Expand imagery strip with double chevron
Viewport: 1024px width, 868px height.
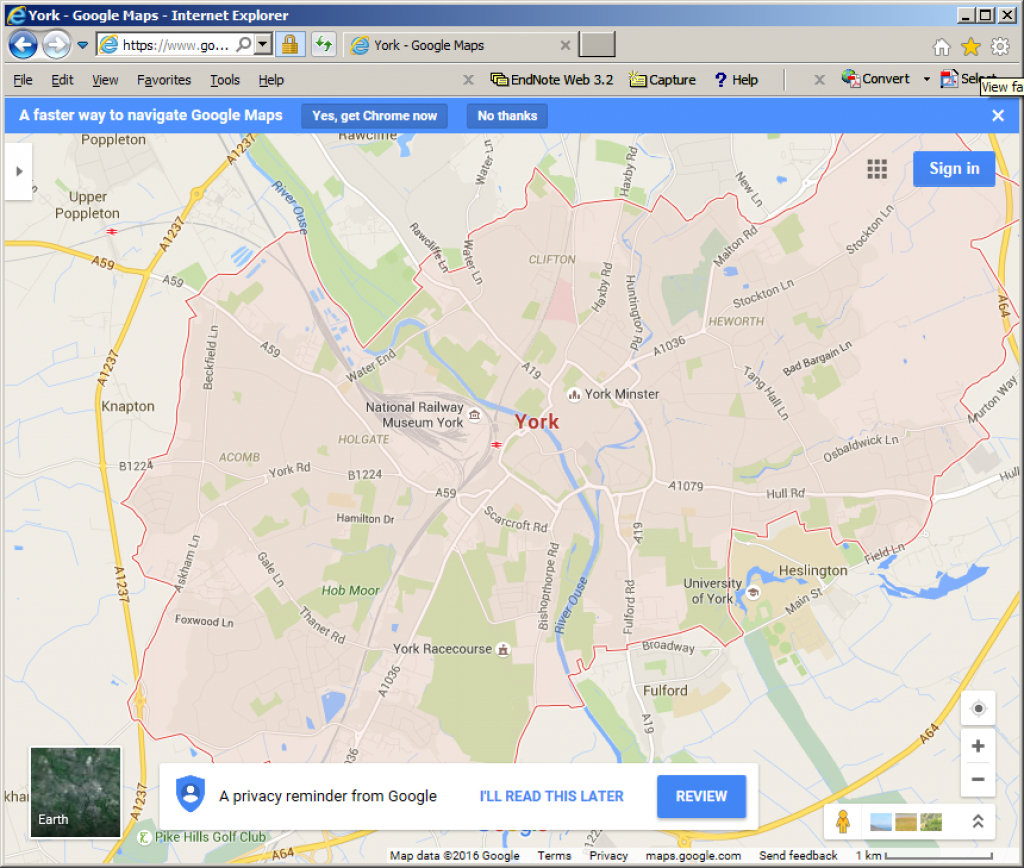tap(978, 822)
